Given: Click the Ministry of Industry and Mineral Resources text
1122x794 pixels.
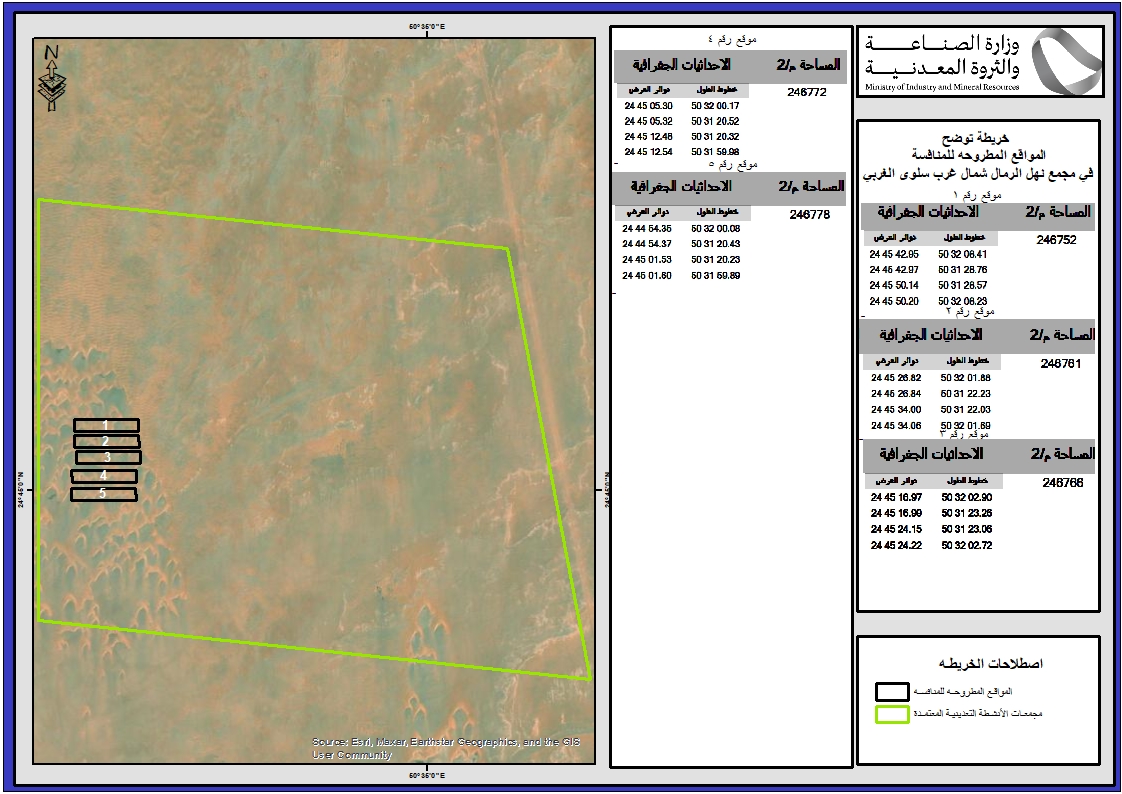Looking at the screenshot, I should [x=938, y=88].
